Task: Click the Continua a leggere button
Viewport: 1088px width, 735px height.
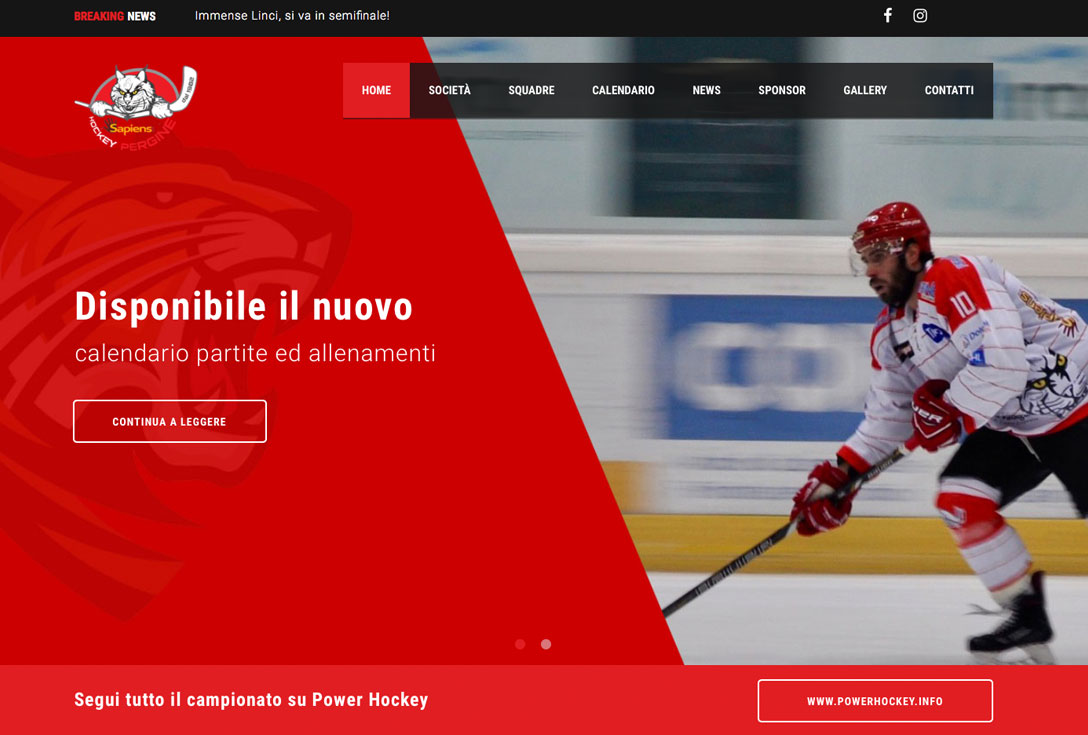Action: (170, 421)
